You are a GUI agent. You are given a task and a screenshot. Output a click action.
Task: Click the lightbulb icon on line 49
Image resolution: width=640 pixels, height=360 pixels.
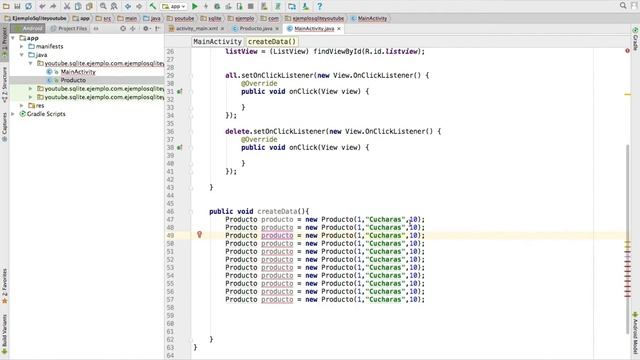point(199,235)
